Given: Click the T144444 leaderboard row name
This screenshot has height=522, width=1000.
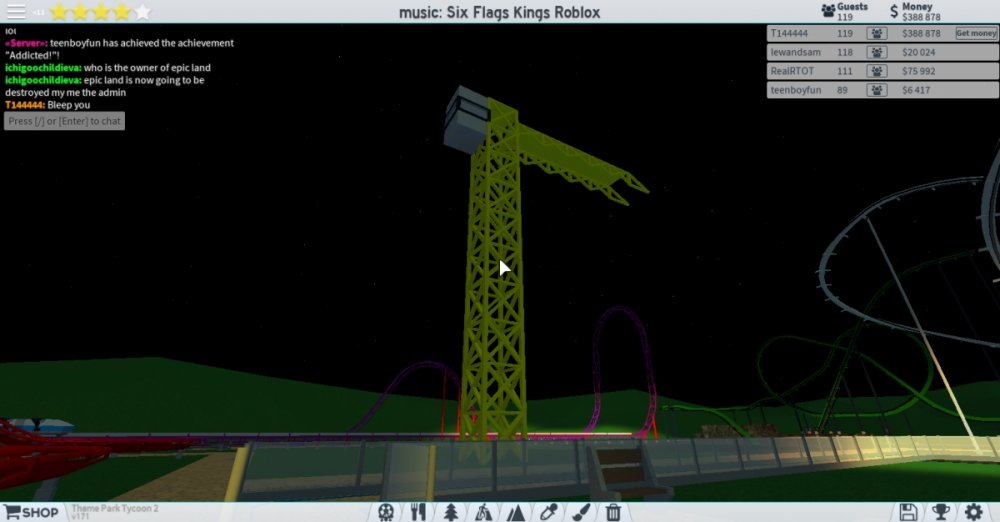Looking at the screenshot, I should pyautogui.click(x=788, y=33).
